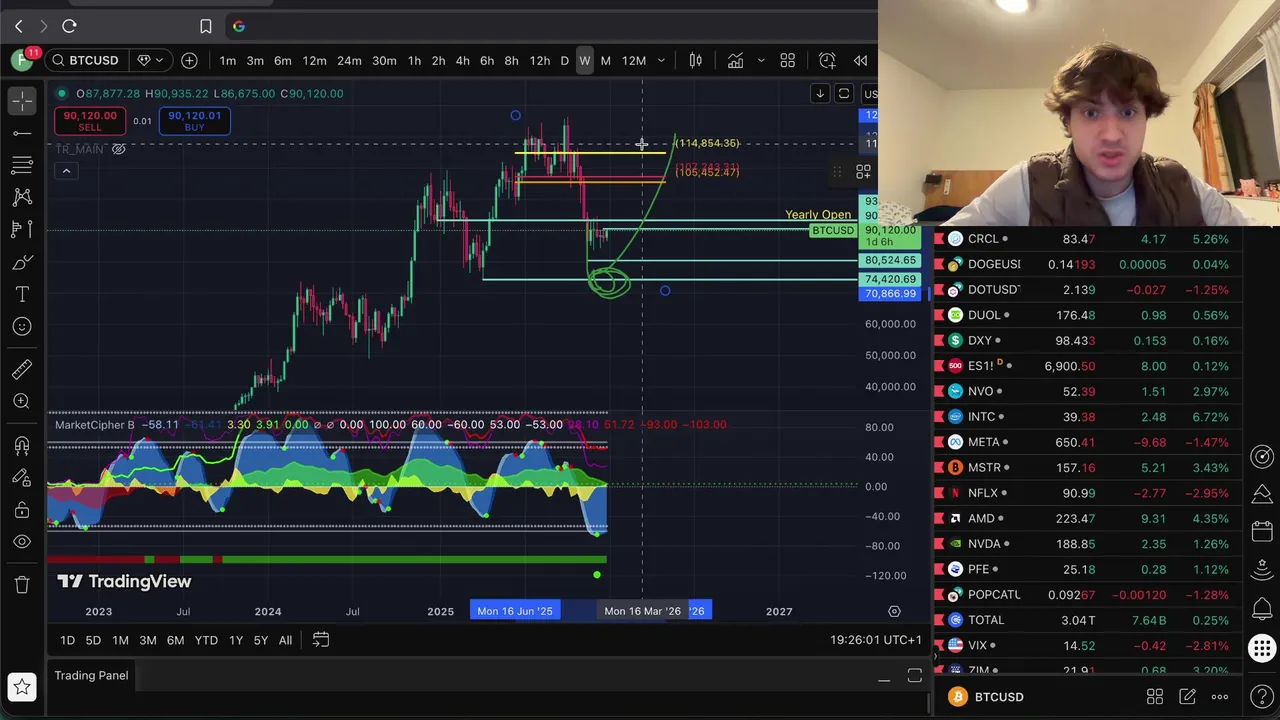Click the blue BUY 90,120.01 button
This screenshot has width=1280, height=720.
pos(194,121)
